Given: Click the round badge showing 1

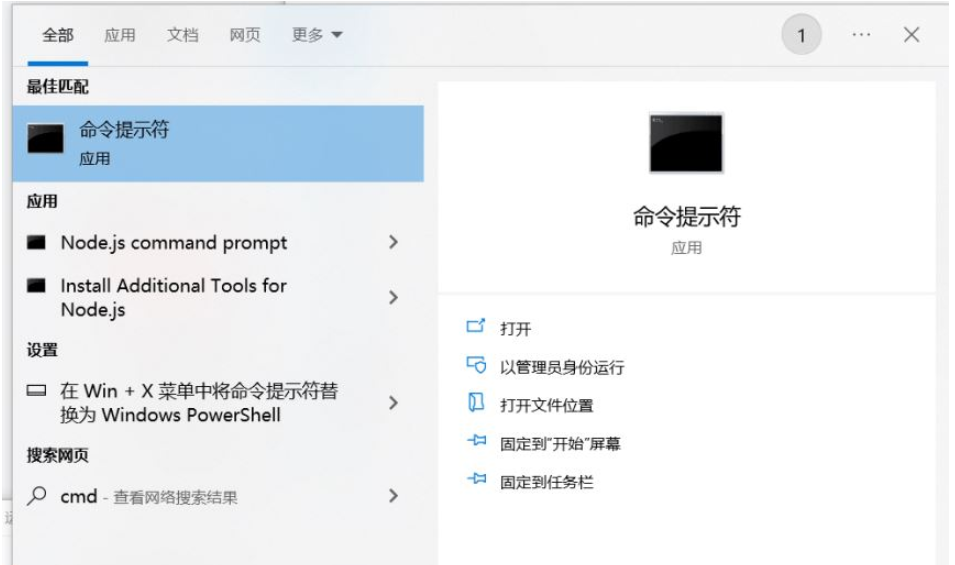Looking at the screenshot, I should point(802,35).
